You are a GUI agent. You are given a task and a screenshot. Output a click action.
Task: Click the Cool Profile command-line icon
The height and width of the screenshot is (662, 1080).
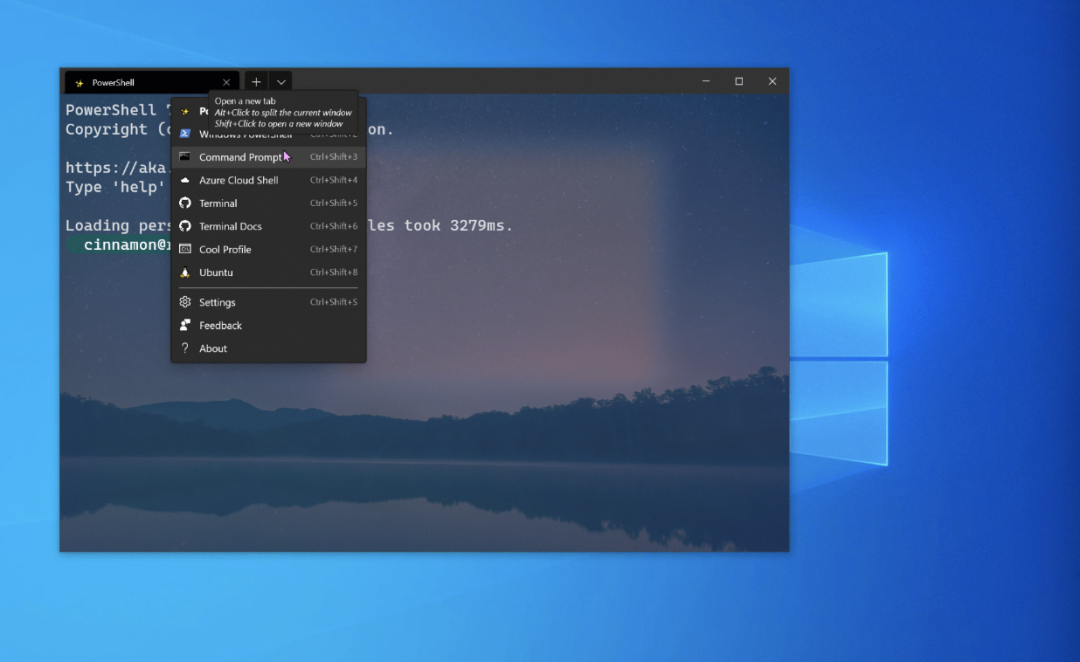[x=185, y=249]
